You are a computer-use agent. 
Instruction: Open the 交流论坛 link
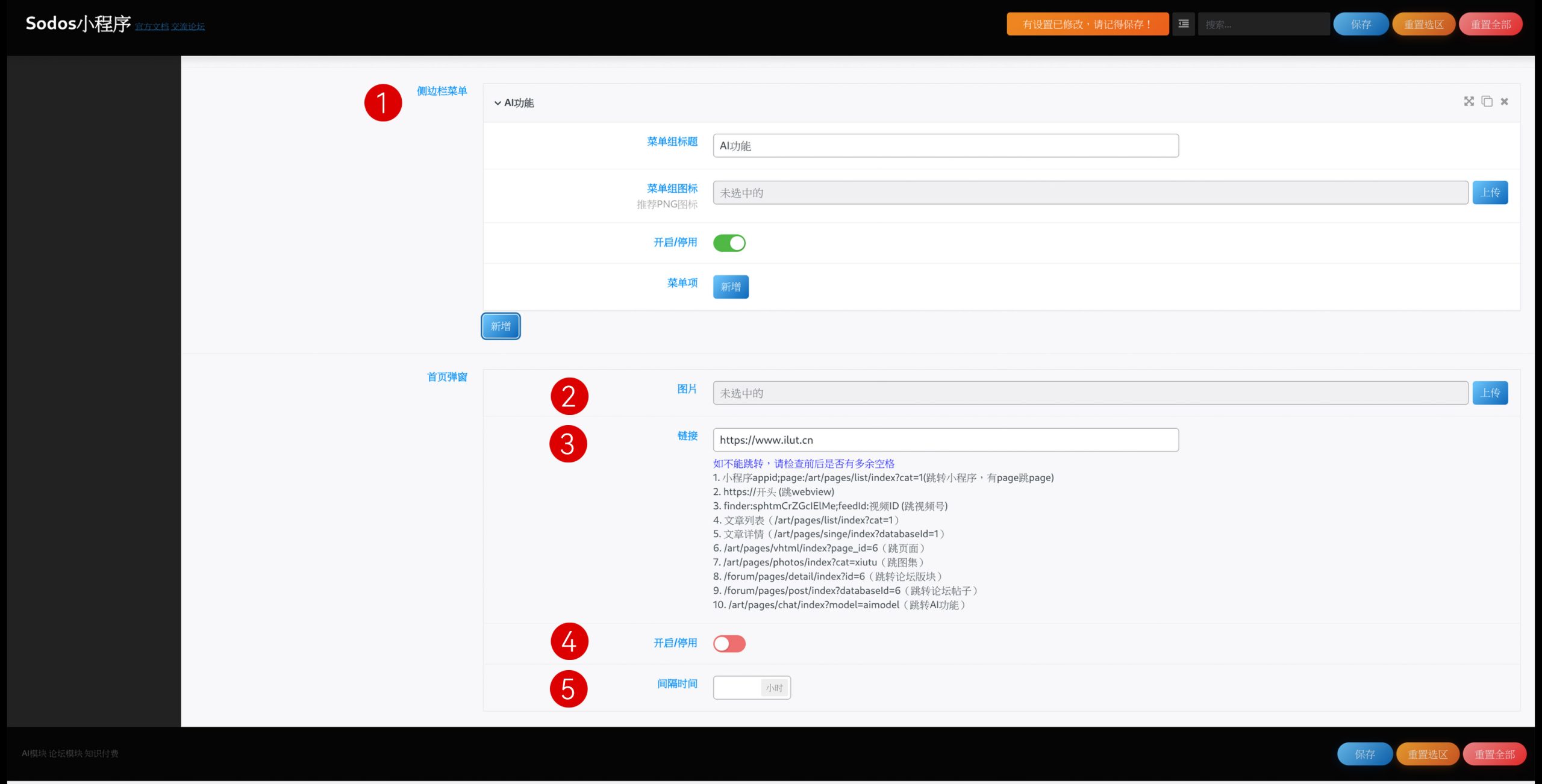pyautogui.click(x=188, y=26)
